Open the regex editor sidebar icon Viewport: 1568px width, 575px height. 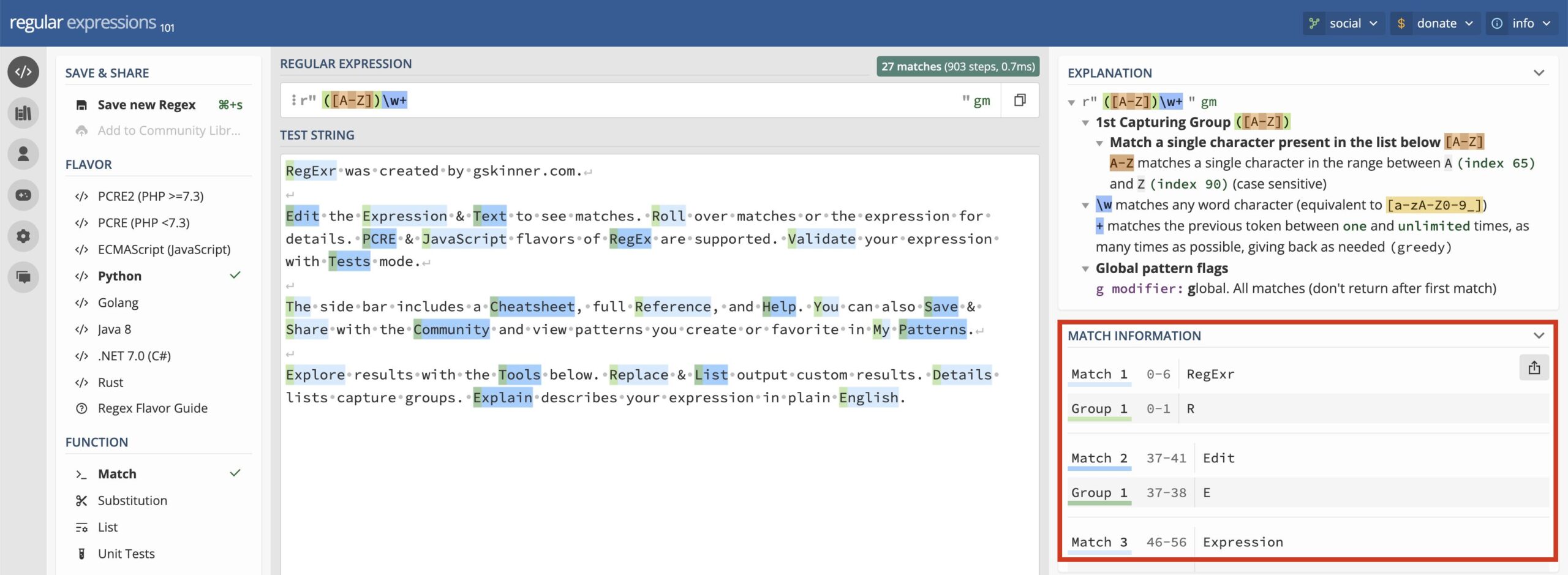[23, 72]
